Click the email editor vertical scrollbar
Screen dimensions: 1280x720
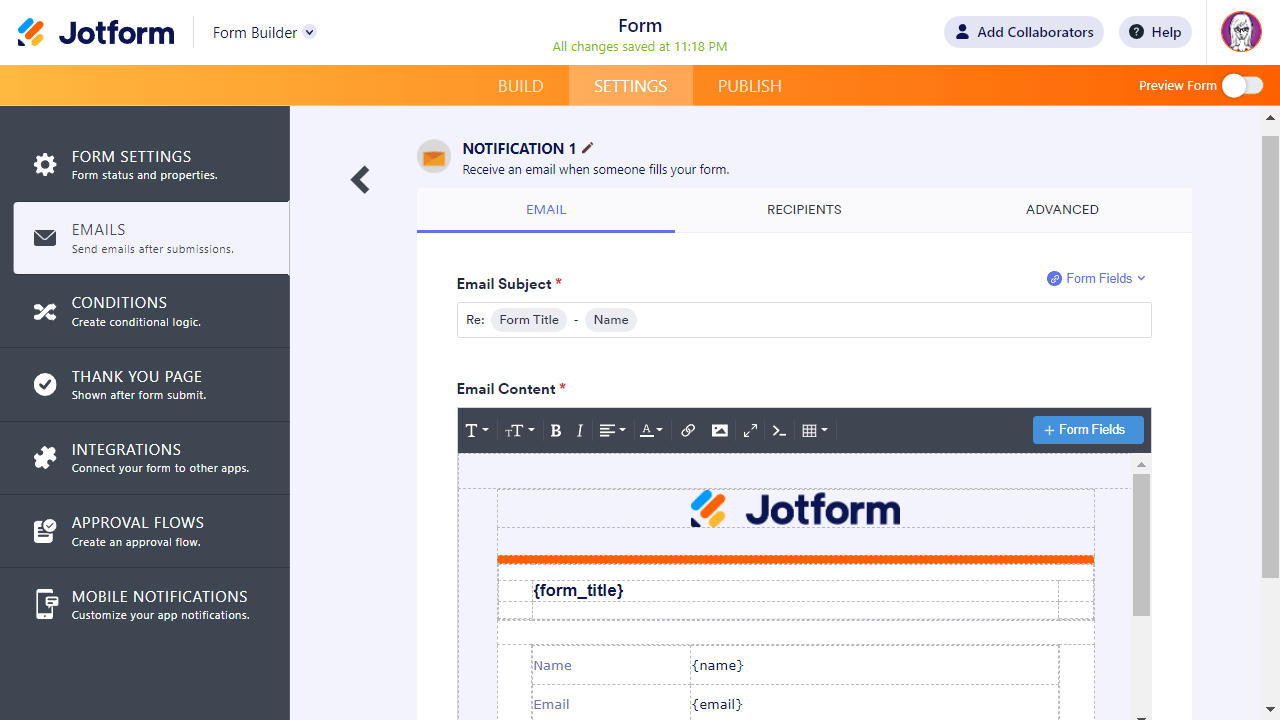pyautogui.click(x=1141, y=545)
